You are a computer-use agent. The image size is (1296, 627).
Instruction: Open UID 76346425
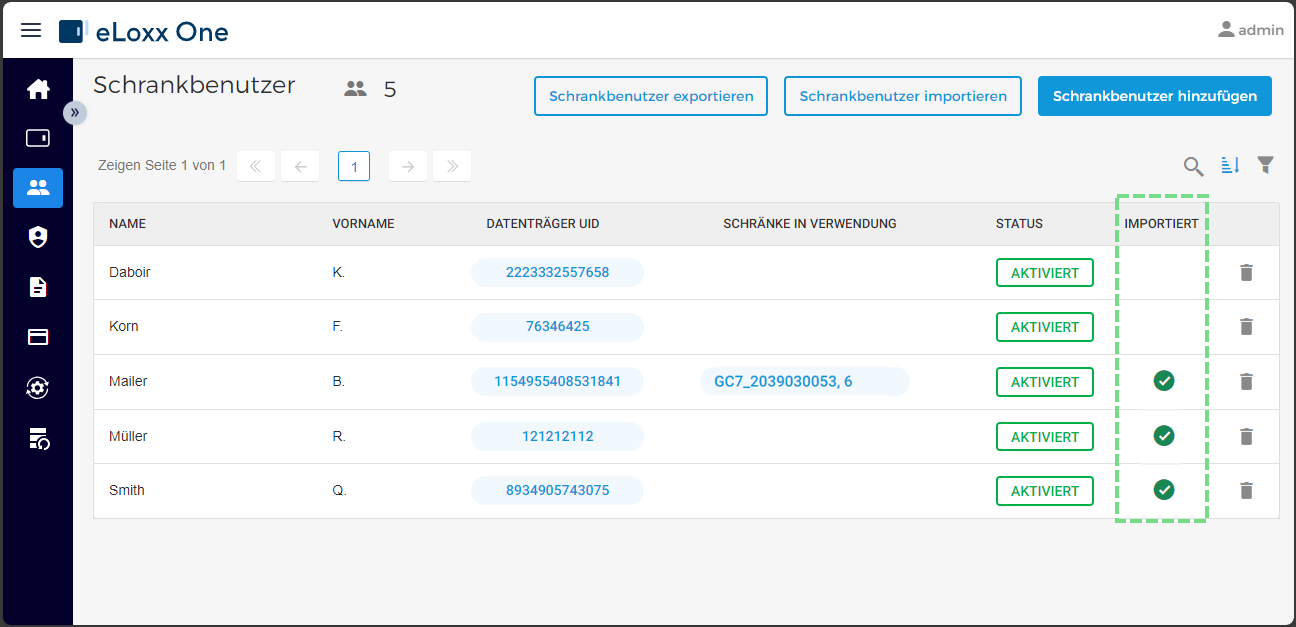[557, 326]
